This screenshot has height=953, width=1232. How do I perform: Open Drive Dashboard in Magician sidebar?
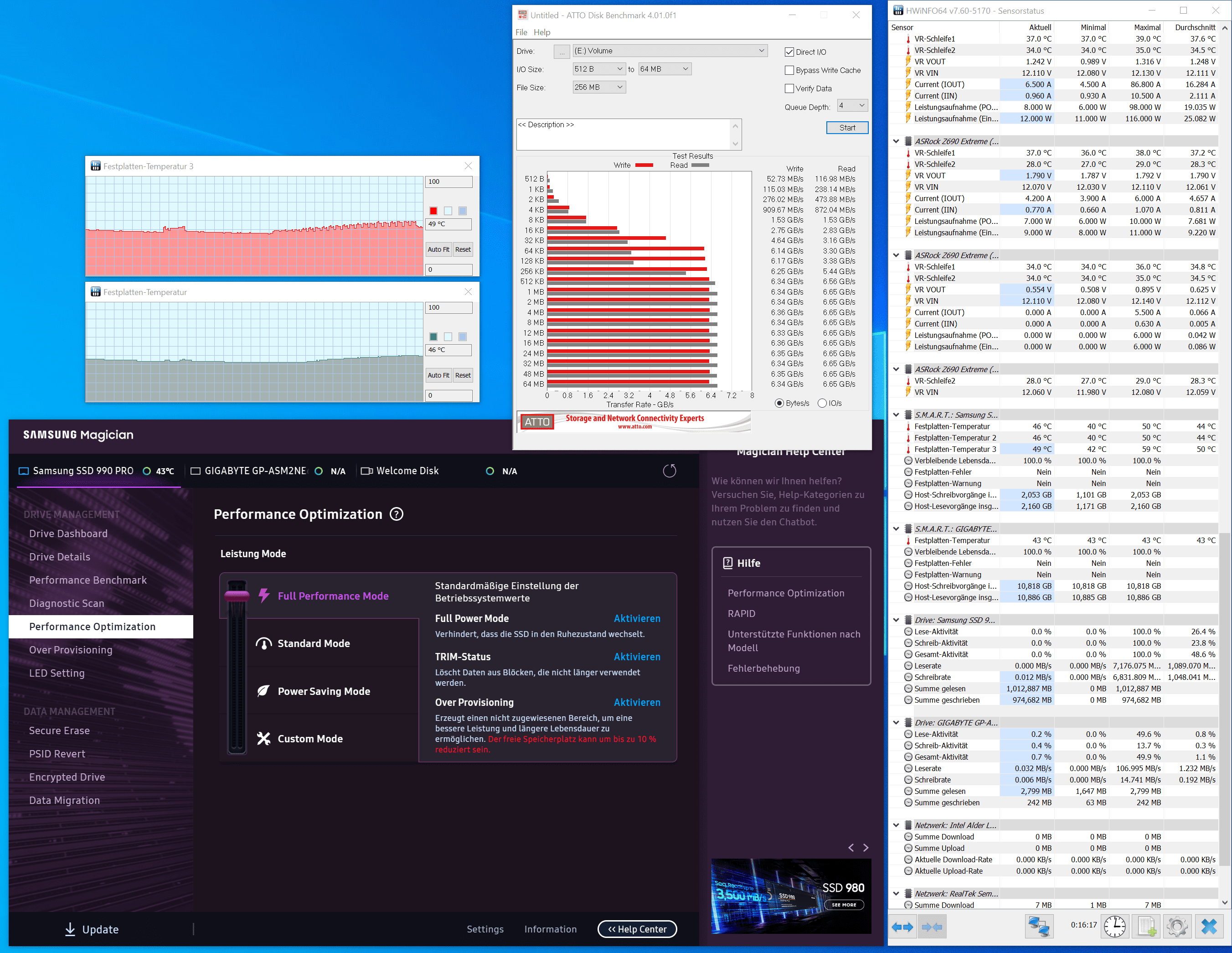(x=68, y=533)
